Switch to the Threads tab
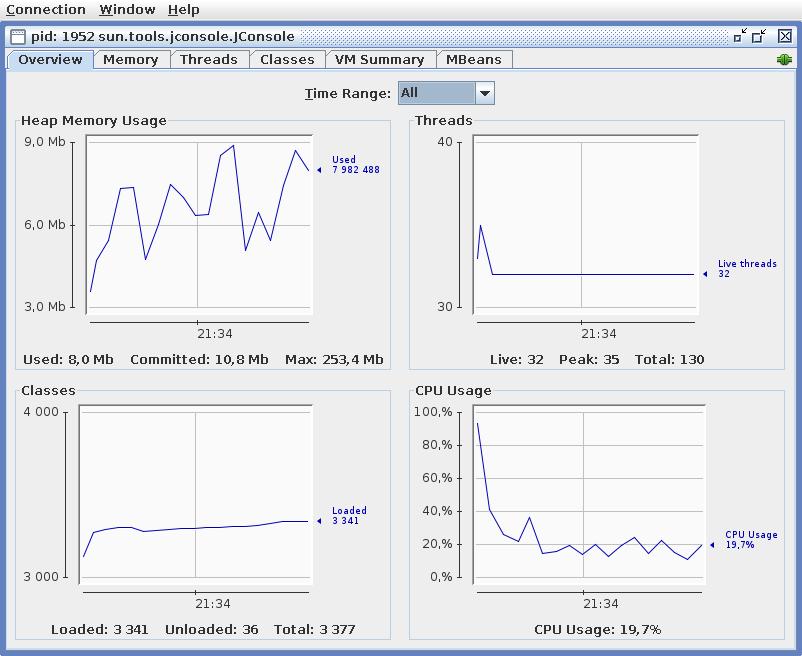 [x=209, y=59]
